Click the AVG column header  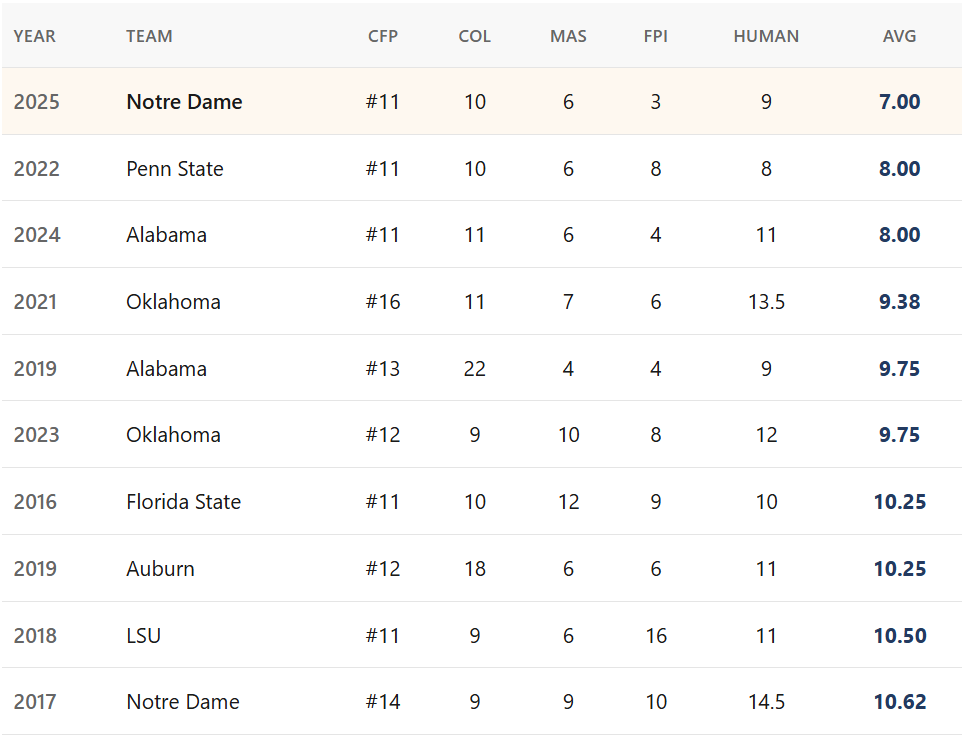(900, 36)
